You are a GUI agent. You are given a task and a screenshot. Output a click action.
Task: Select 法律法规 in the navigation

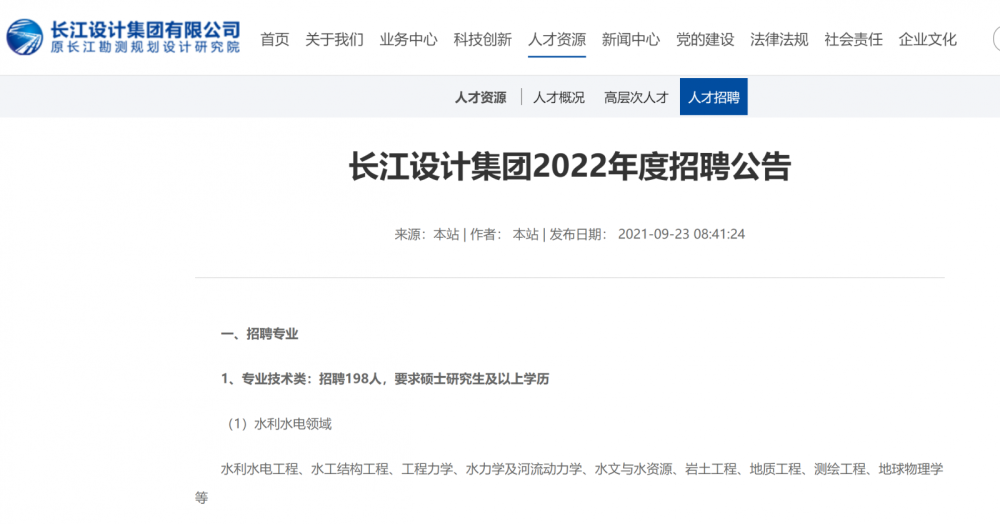pyautogui.click(x=779, y=40)
